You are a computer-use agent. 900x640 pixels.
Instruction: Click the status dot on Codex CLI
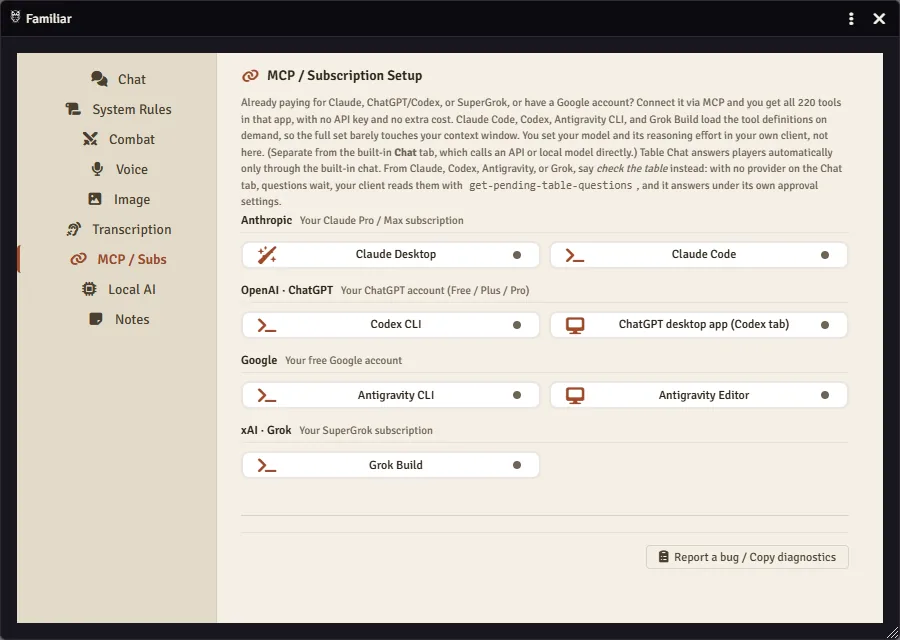pyautogui.click(x=517, y=325)
